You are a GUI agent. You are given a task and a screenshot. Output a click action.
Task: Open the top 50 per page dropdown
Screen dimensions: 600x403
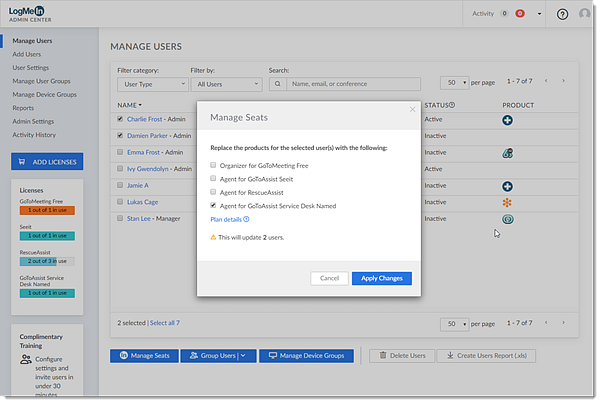454,83
